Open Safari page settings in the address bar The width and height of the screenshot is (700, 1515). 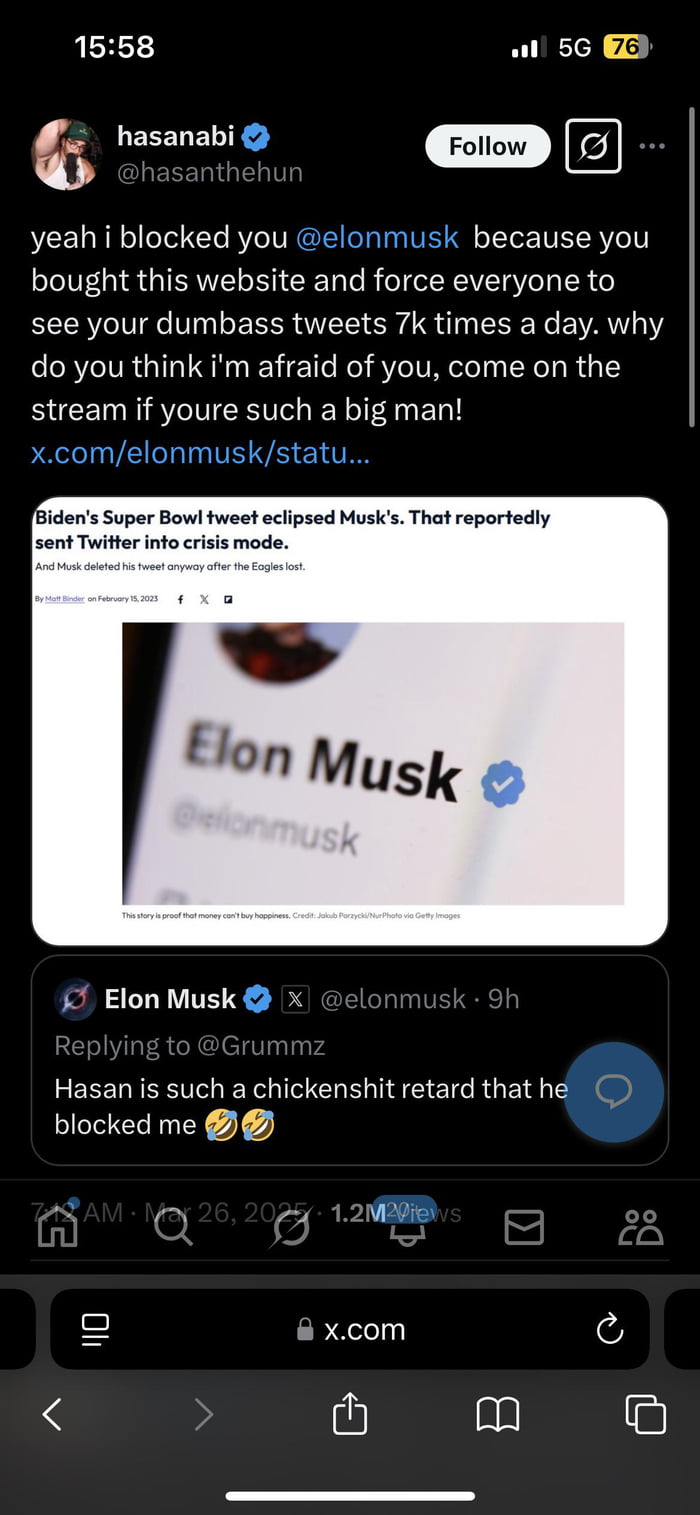point(95,1329)
